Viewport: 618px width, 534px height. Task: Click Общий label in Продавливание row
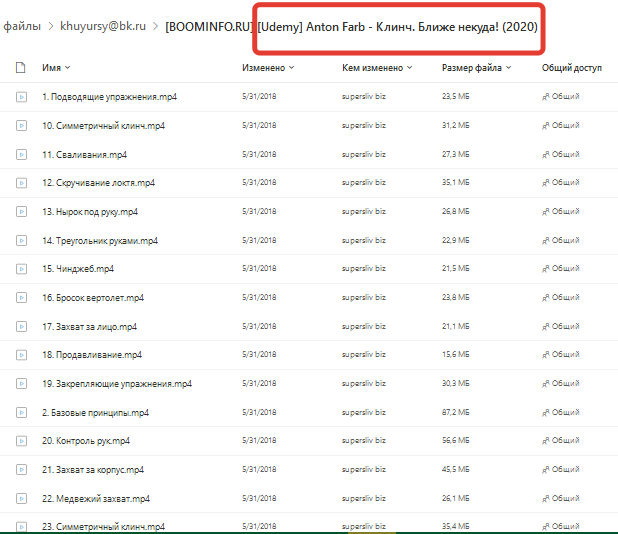(x=566, y=355)
